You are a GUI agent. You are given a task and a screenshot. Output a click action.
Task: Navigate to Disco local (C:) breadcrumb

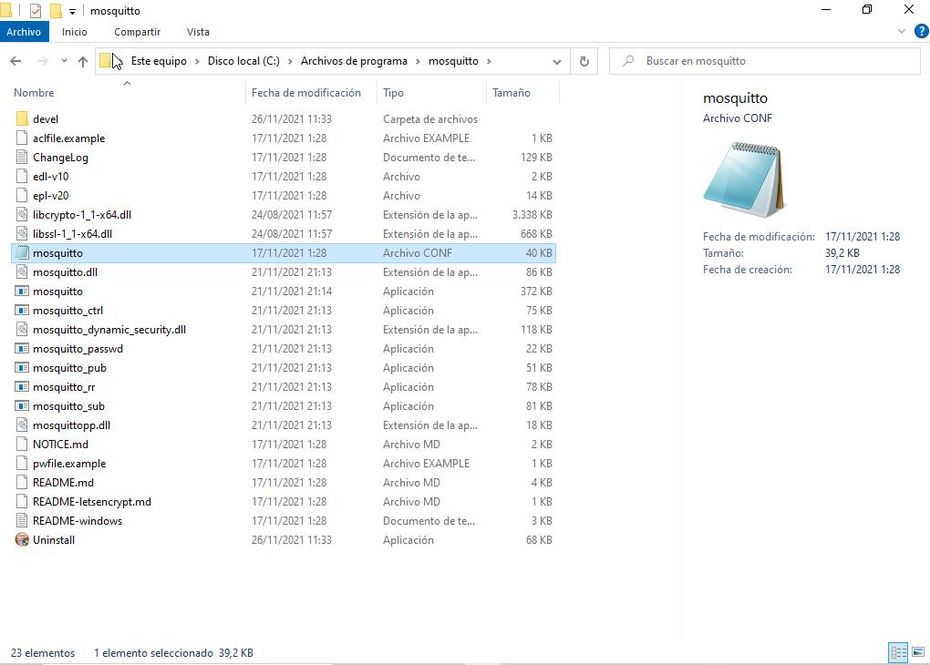243,61
